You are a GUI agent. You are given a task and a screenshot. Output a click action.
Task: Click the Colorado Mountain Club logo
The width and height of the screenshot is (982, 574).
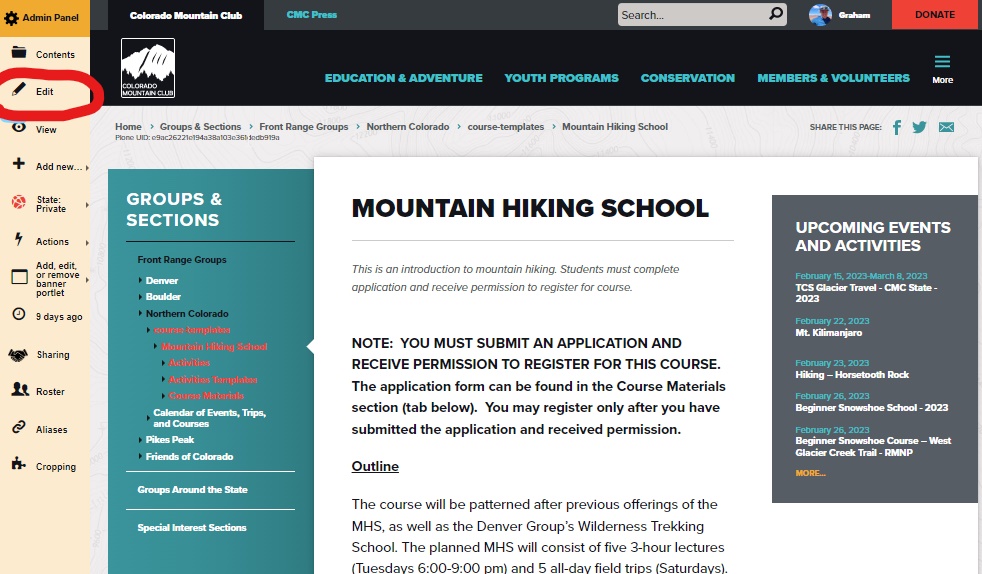pos(148,68)
